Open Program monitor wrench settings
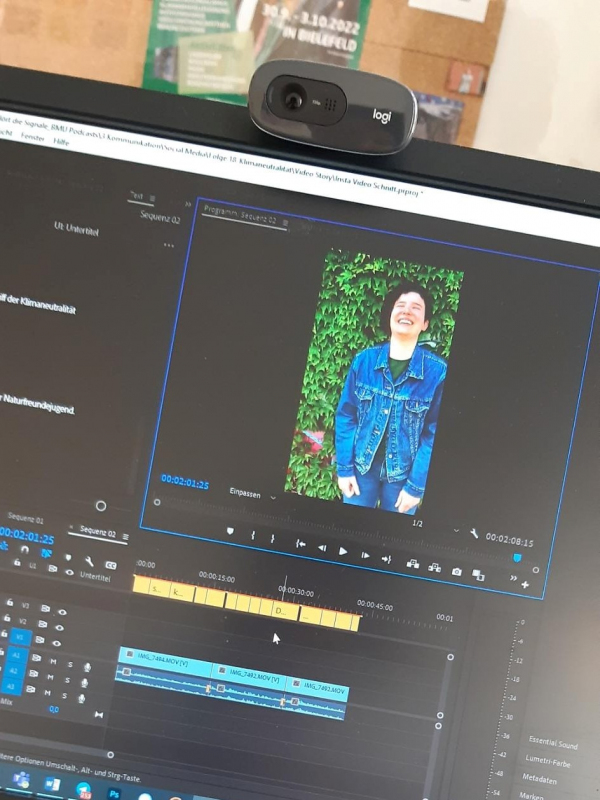This screenshot has width=600, height=800. tap(474, 534)
